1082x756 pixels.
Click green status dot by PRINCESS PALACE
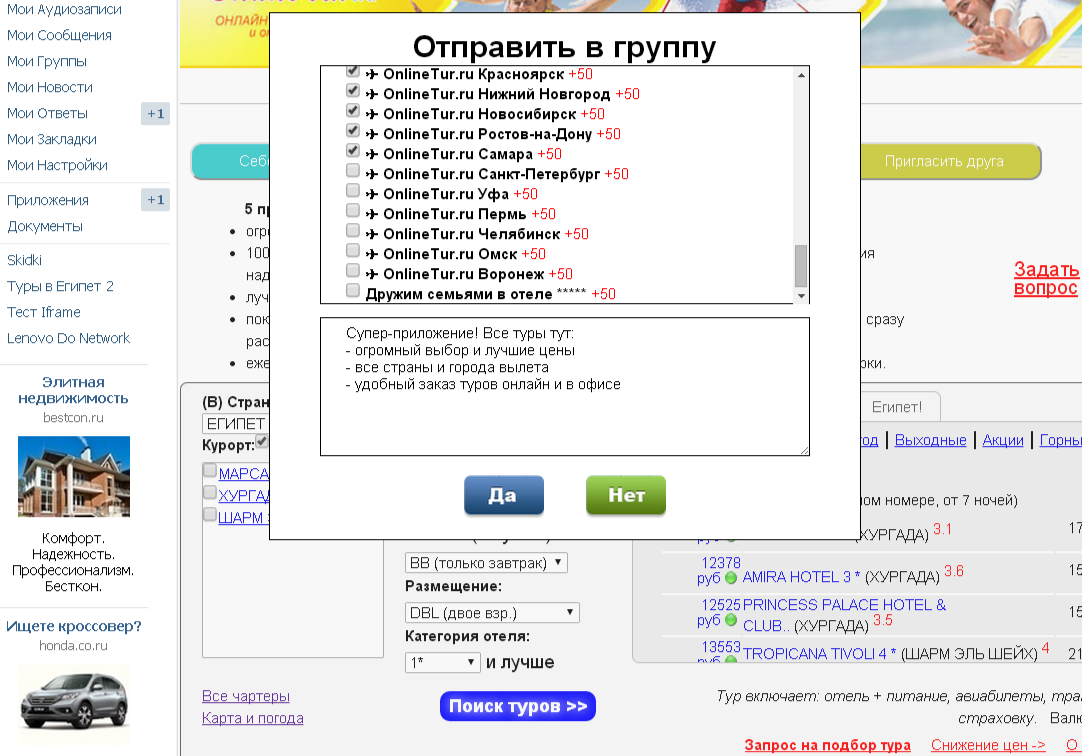[x=731, y=620]
